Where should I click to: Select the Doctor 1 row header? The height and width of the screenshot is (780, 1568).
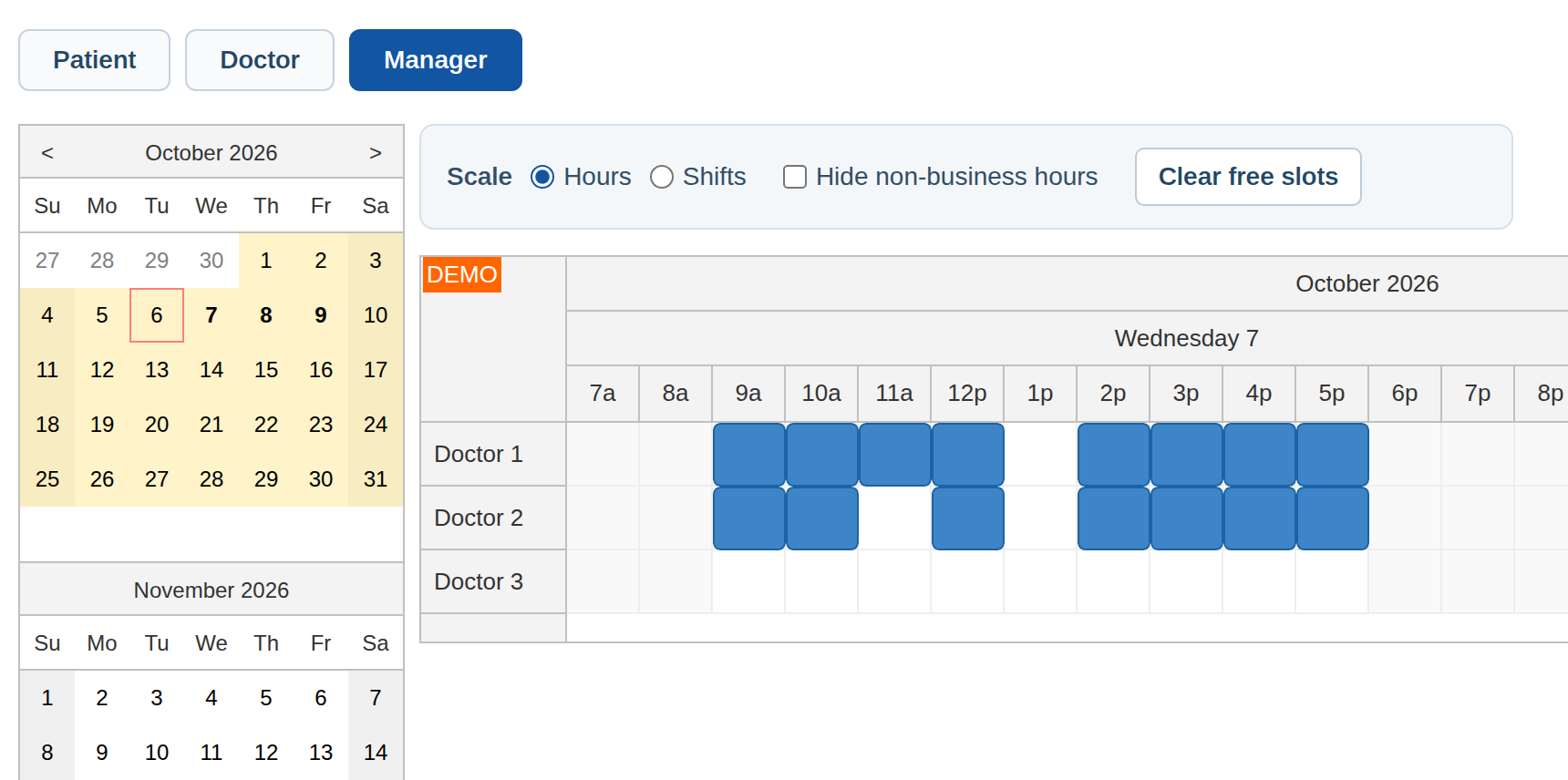[x=493, y=454]
